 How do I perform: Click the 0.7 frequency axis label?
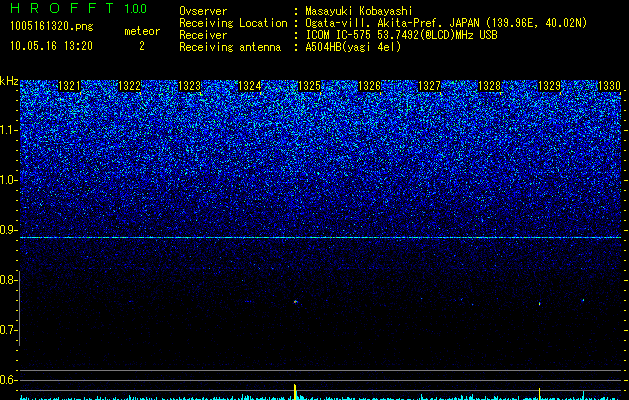click(9, 330)
